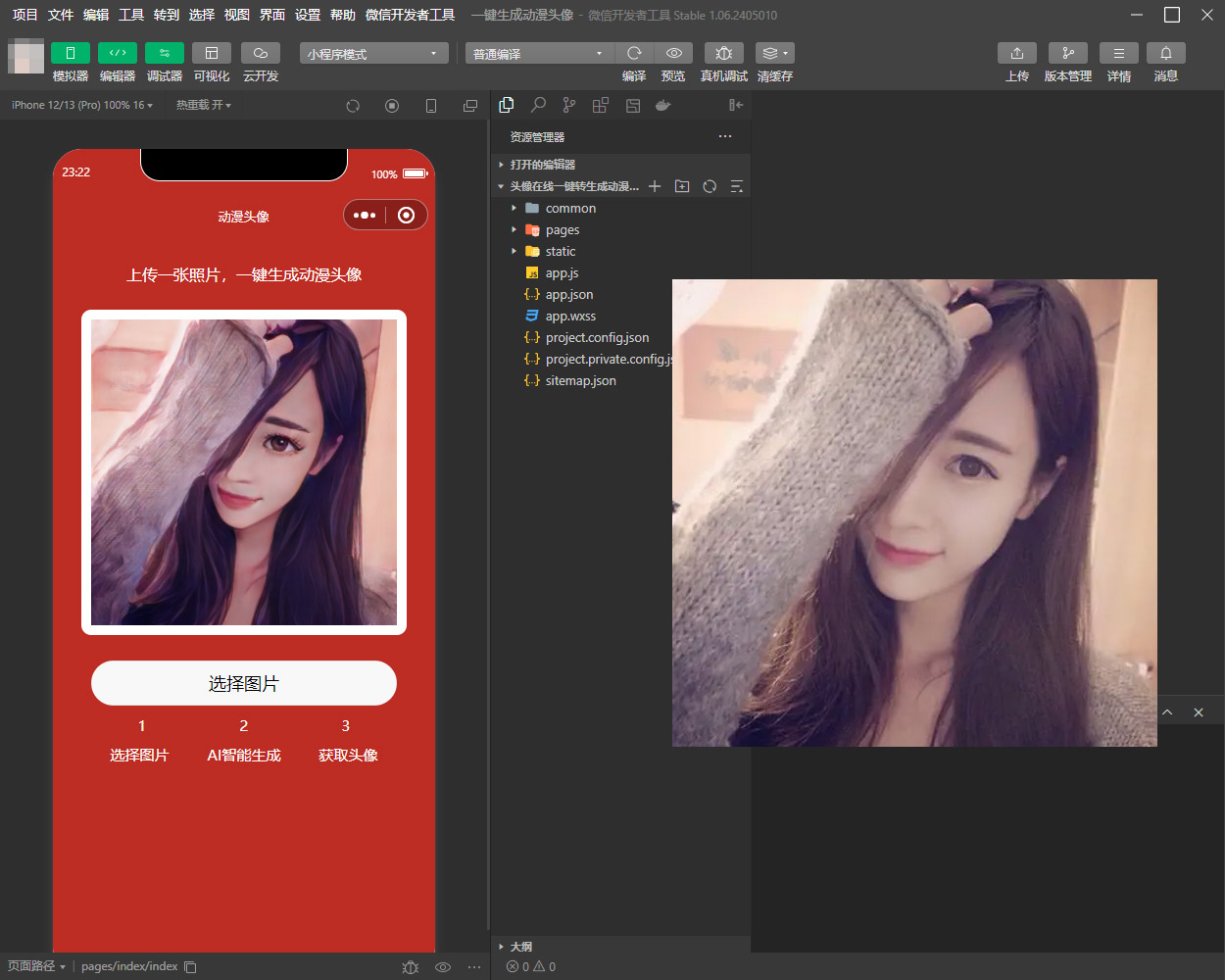Screen dimensions: 1225x980
Task: Open the Extensions icon in the editor sidebar
Action: [x=601, y=105]
